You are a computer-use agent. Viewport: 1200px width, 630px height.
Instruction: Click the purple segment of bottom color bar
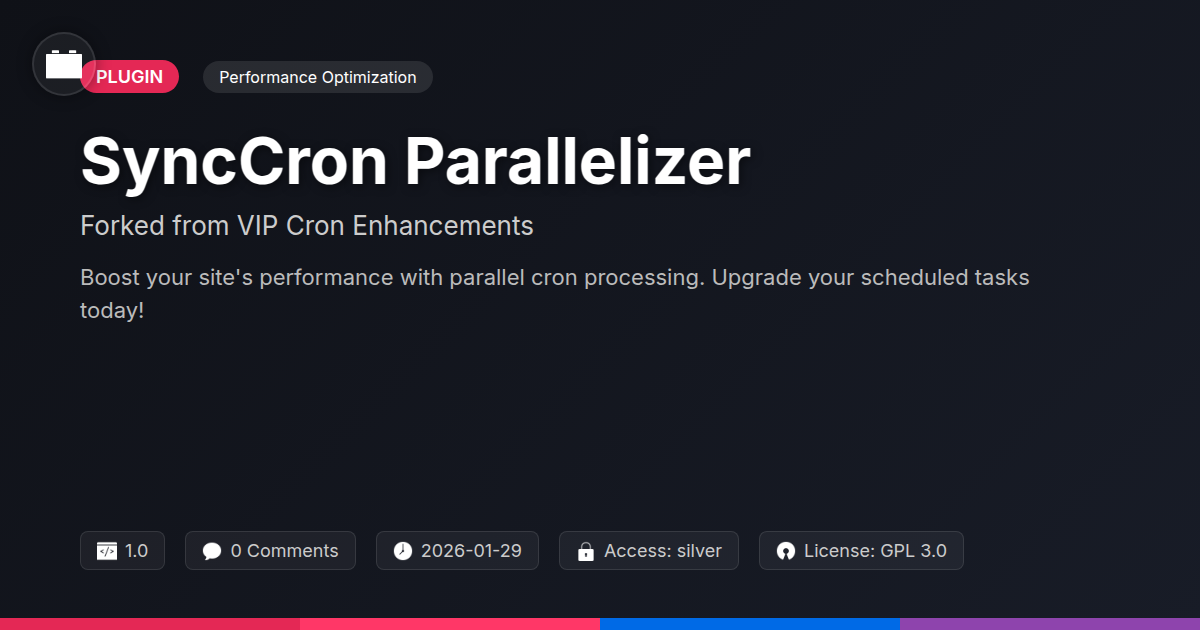point(1050,623)
